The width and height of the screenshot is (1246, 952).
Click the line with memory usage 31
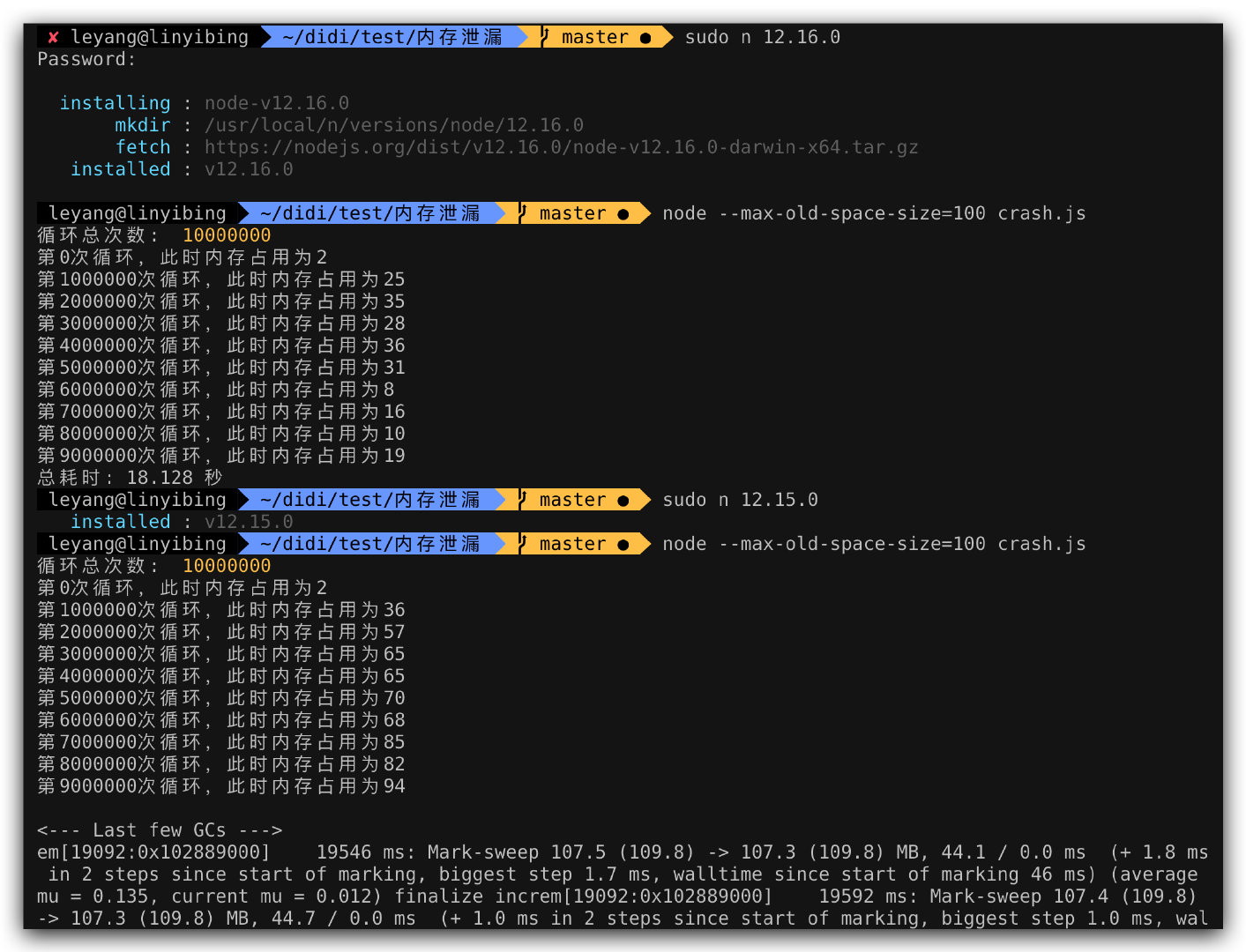point(221,368)
